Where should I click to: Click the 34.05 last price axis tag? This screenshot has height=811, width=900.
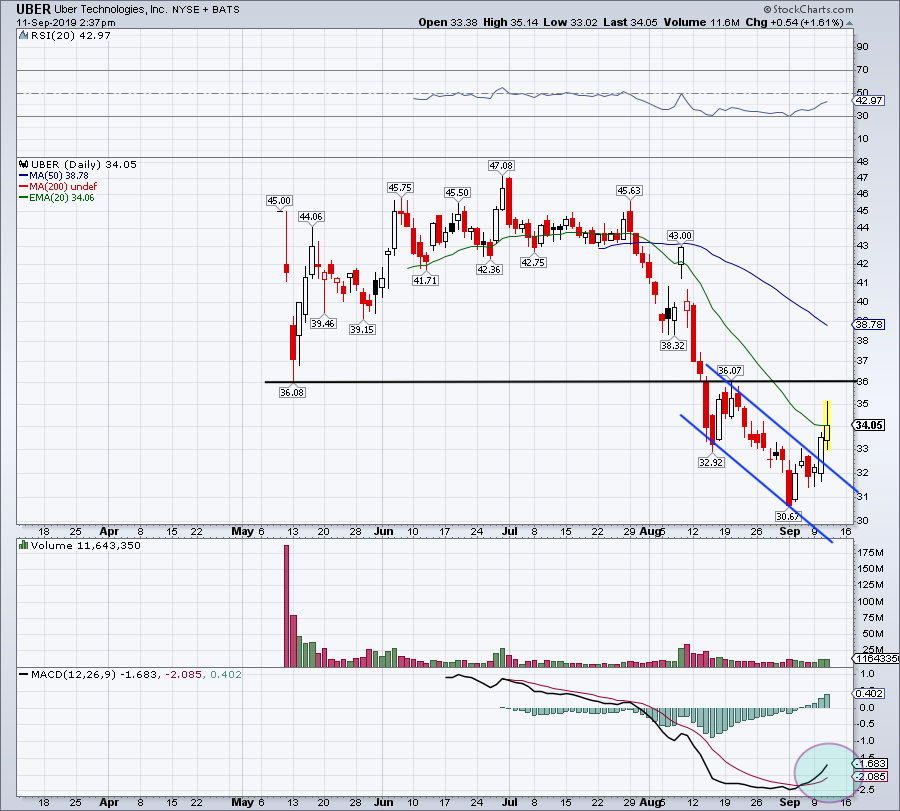tap(868, 425)
